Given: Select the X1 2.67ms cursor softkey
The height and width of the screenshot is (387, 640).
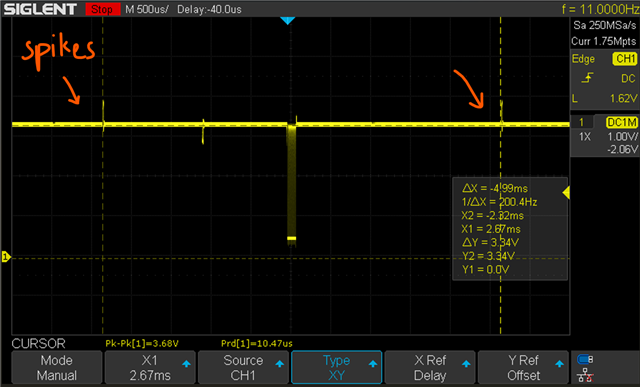Looking at the screenshot, I should click(x=150, y=367).
